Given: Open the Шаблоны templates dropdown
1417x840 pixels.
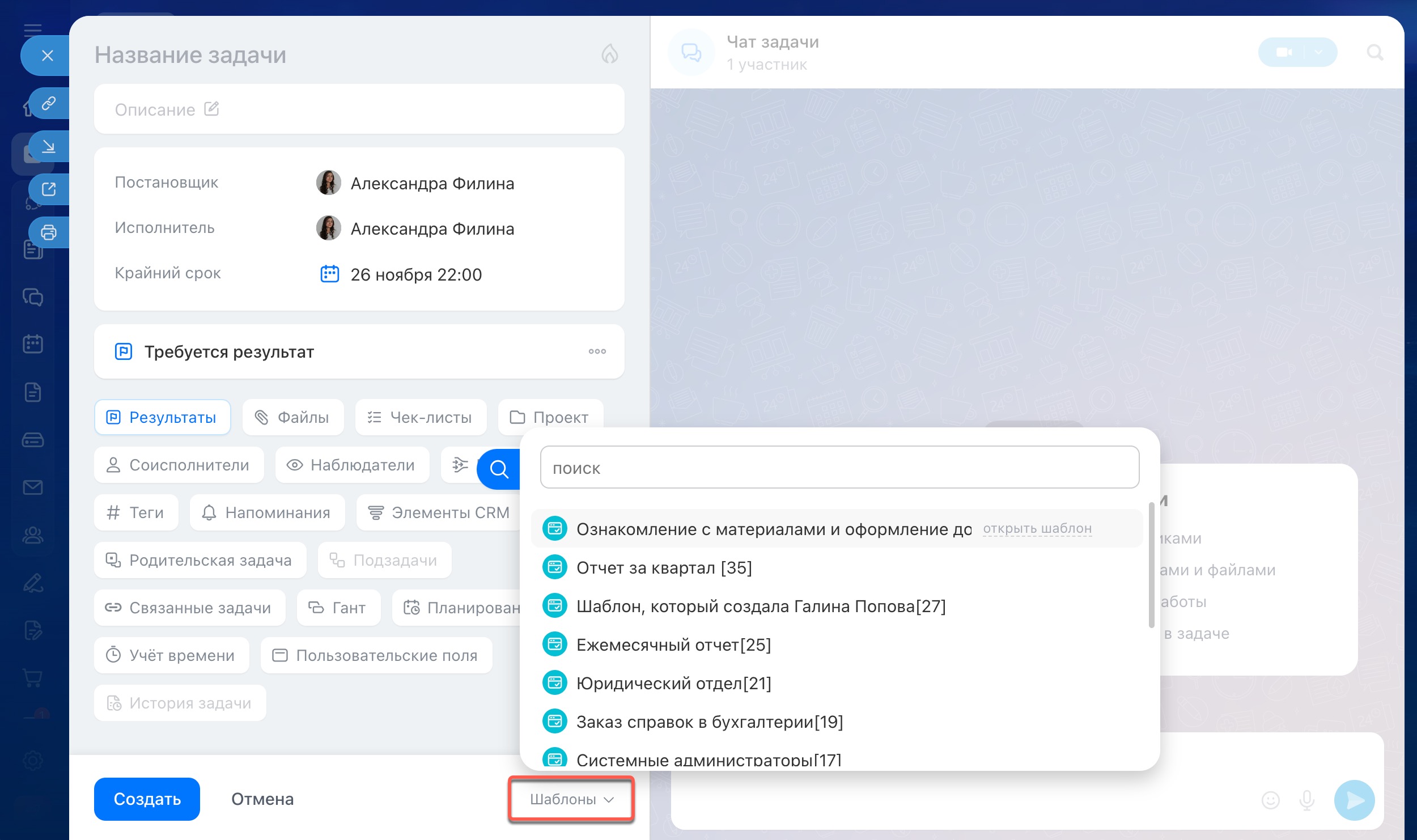Looking at the screenshot, I should tap(571, 799).
